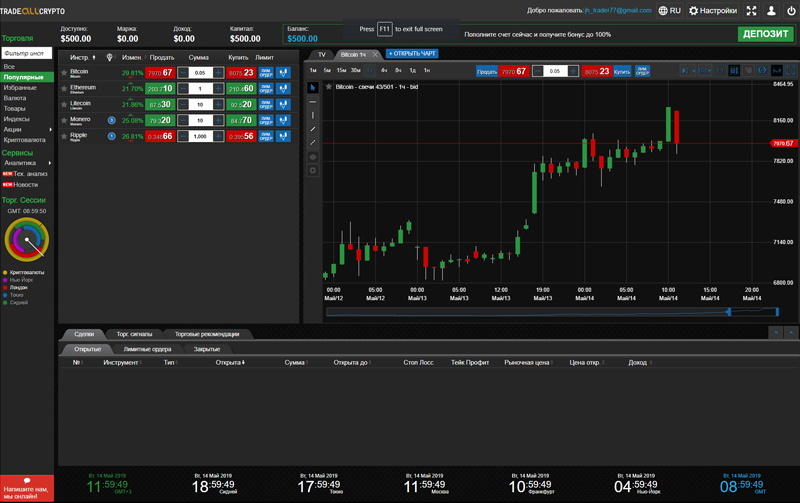800x503 pixels.
Task: Open the Закрытые deals sub-tab
Action: tap(207, 349)
